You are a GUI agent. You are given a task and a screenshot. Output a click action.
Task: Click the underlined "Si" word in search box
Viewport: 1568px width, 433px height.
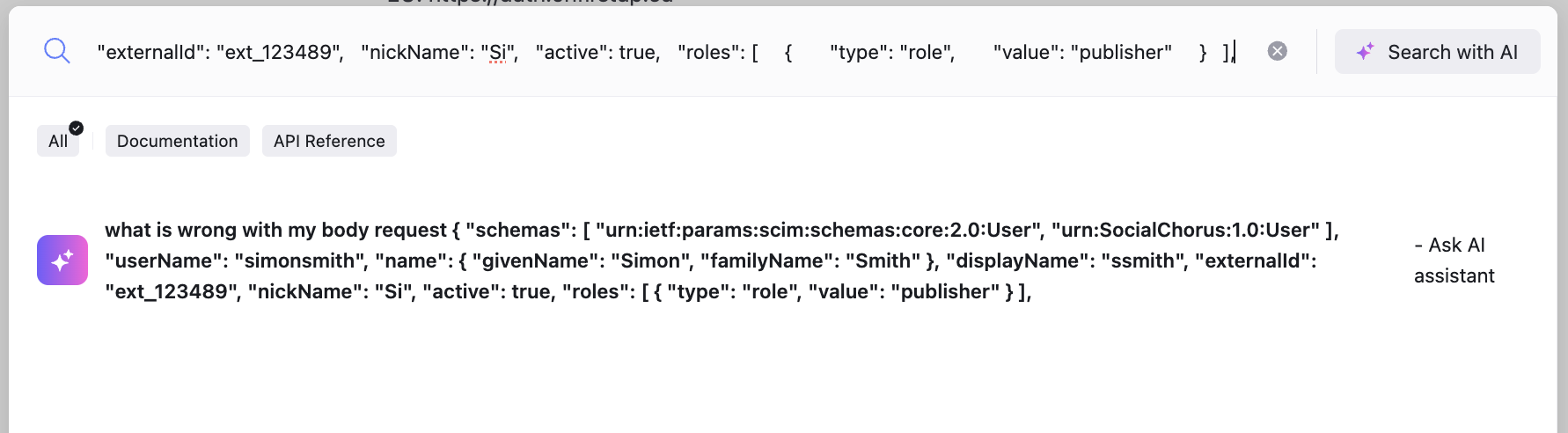click(x=497, y=53)
